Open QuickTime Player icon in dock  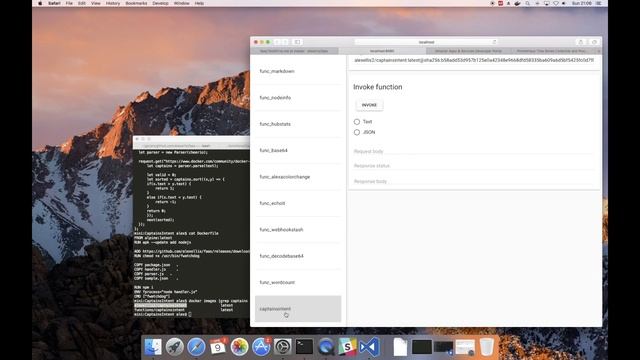326,347
